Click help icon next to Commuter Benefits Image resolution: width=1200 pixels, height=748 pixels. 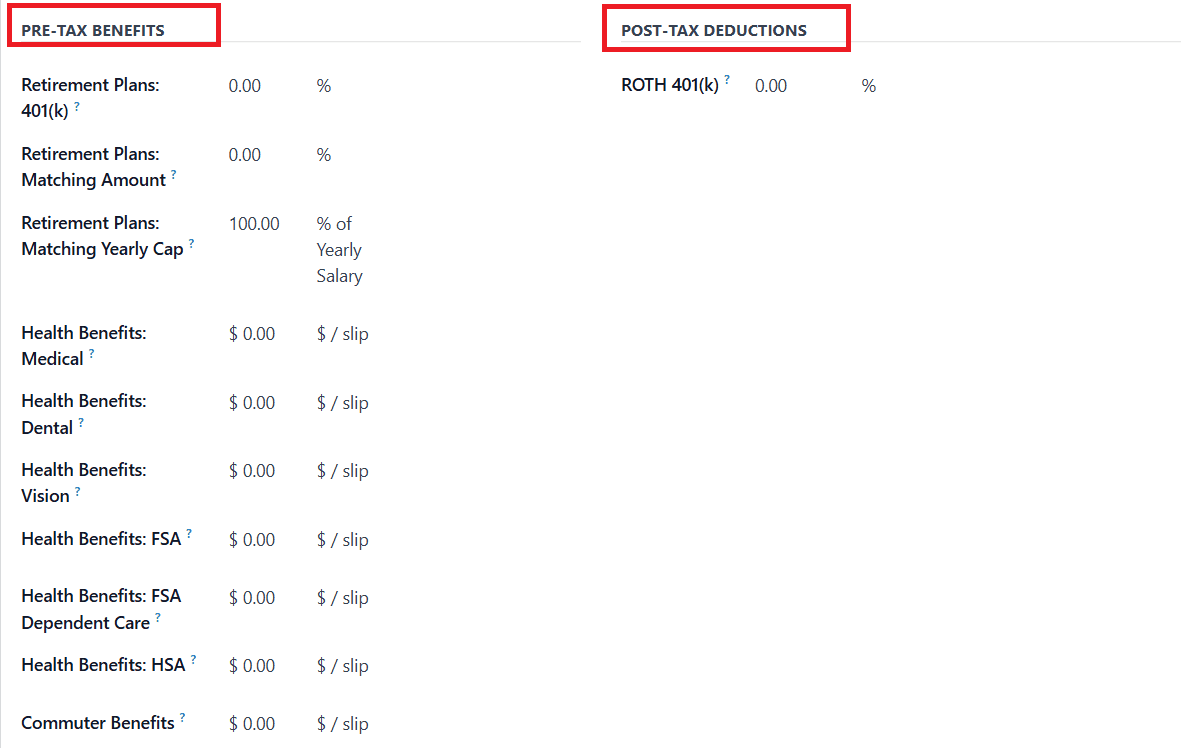(x=183, y=718)
